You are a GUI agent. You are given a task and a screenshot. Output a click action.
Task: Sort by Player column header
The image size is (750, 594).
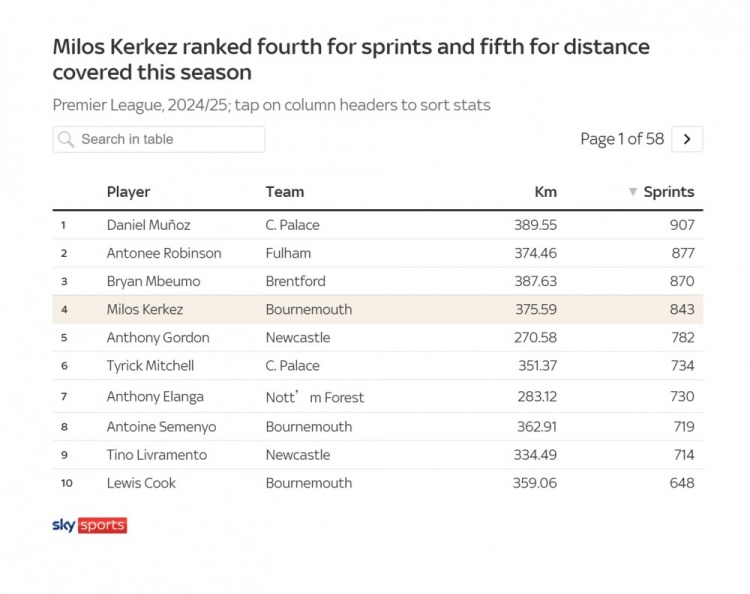(x=128, y=192)
